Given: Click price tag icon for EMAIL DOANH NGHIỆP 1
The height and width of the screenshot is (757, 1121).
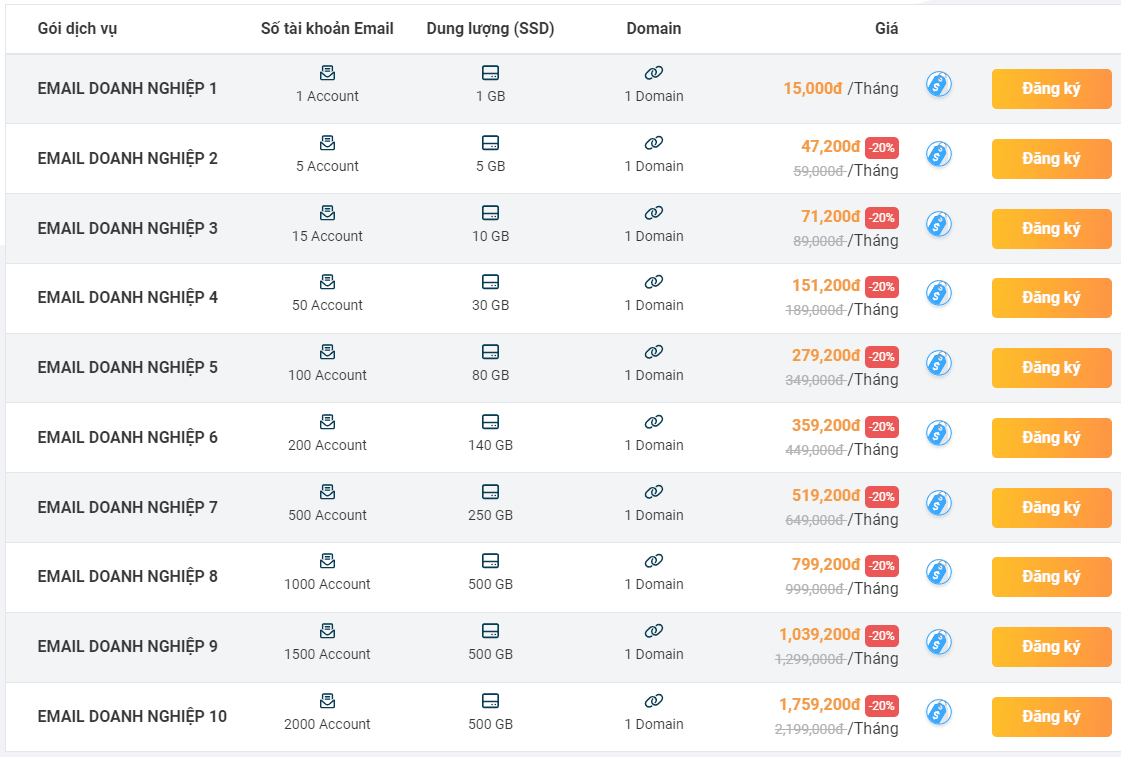Looking at the screenshot, I should tap(939, 84).
